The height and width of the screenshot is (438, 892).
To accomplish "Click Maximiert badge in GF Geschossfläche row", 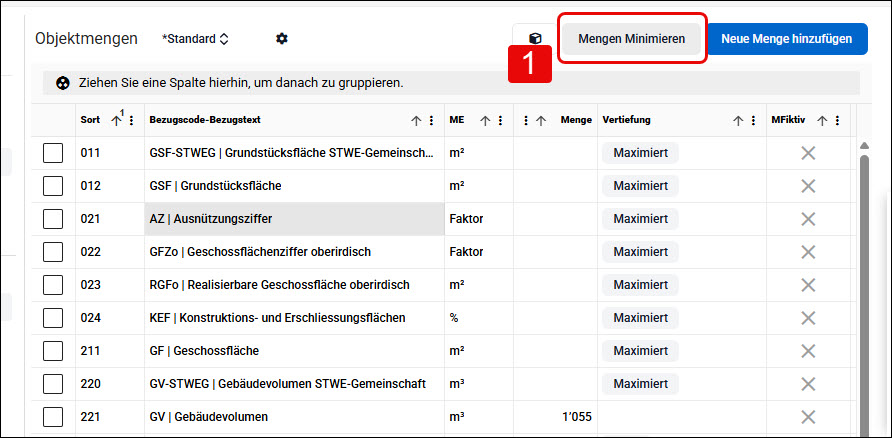I will click(x=641, y=351).
